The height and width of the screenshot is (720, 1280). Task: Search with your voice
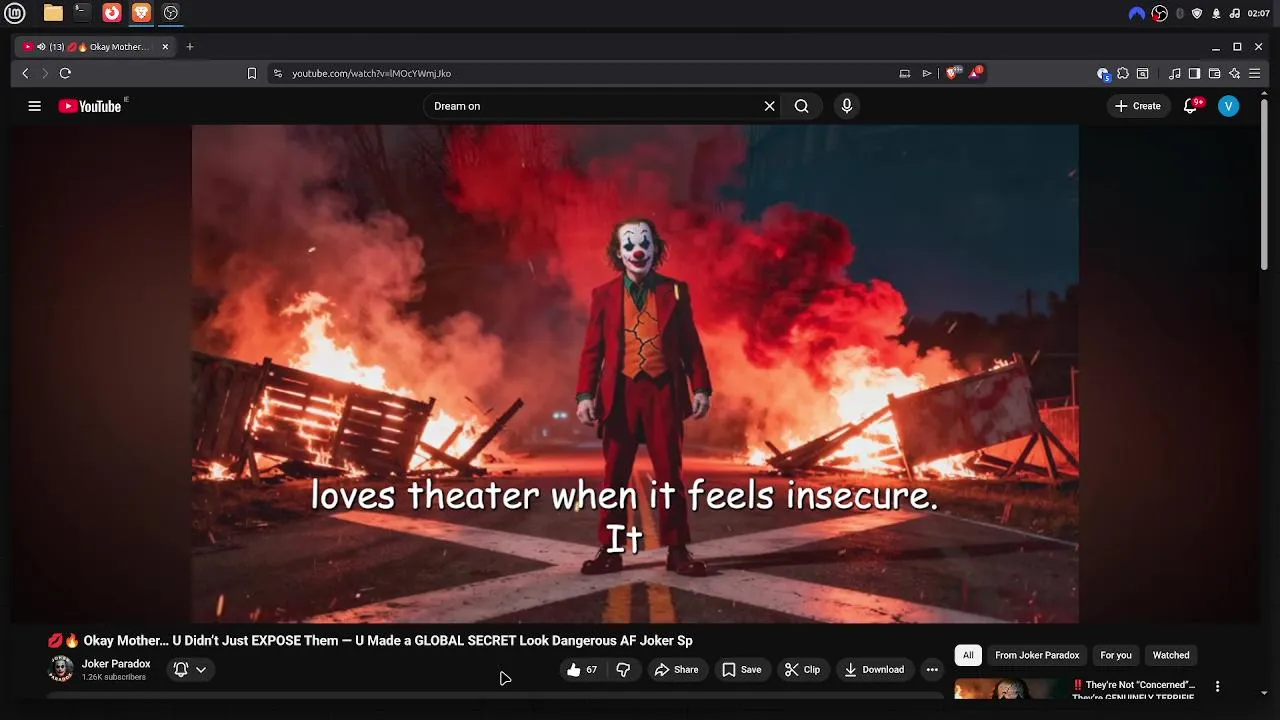coord(847,106)
